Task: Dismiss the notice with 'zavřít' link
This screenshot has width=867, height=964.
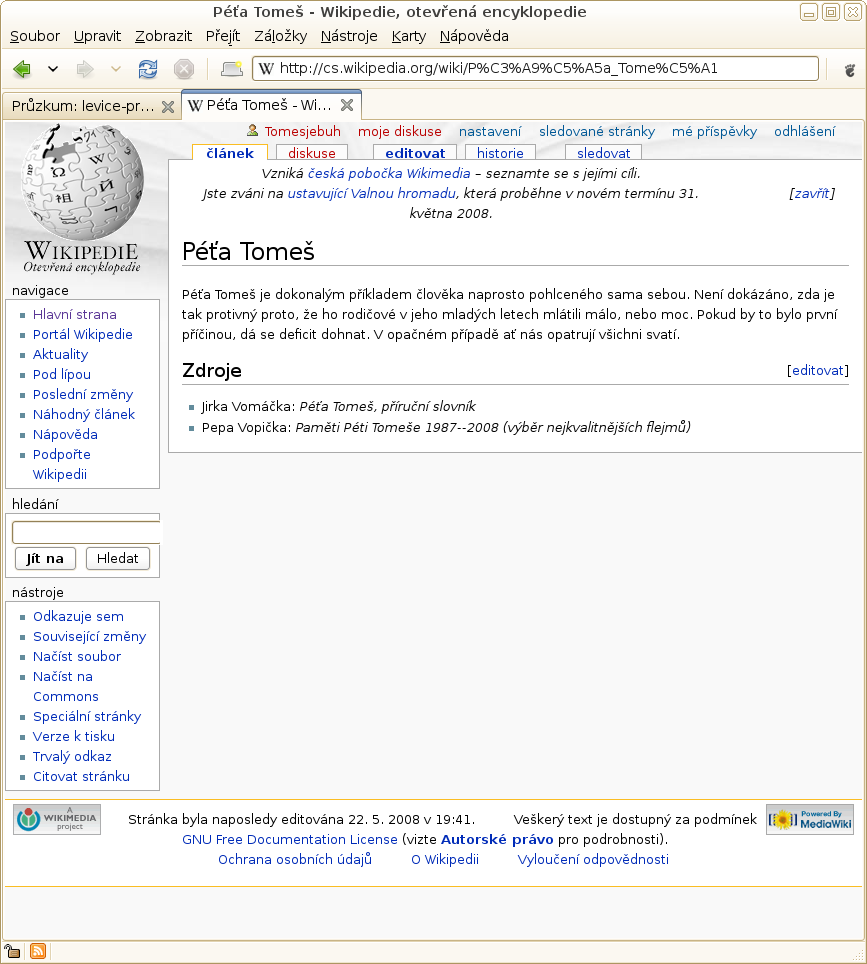Action: 812,193
